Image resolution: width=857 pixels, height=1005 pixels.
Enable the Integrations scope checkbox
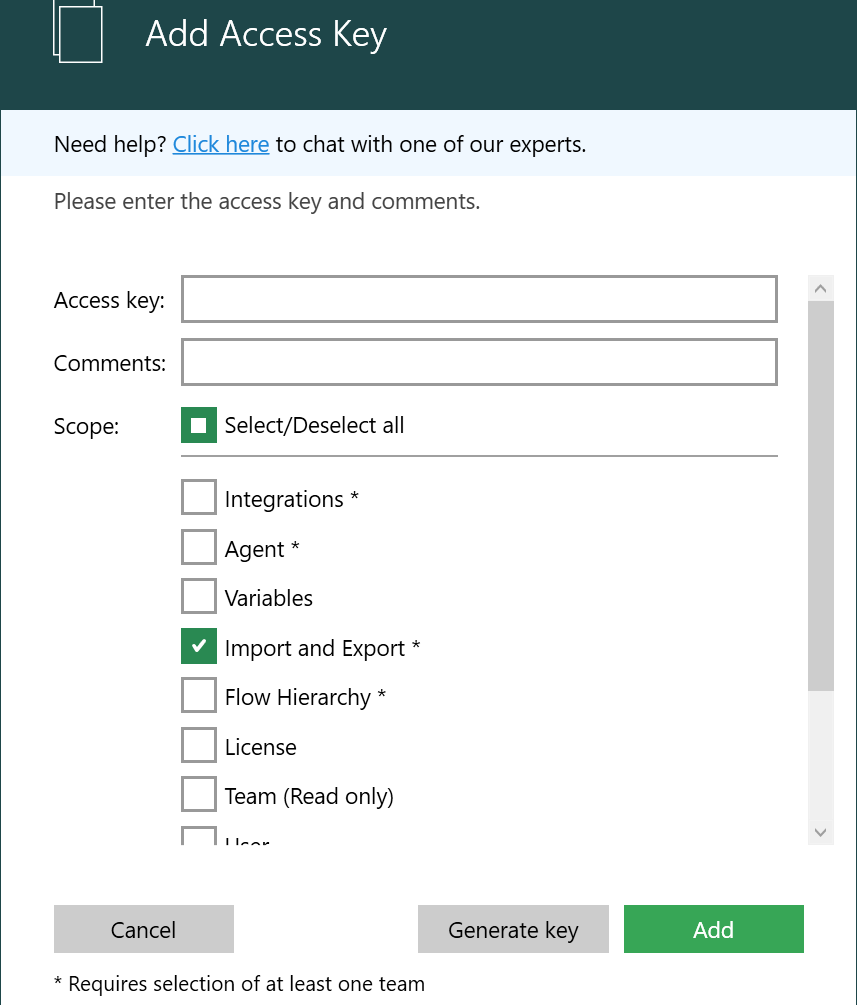[199, 497]
